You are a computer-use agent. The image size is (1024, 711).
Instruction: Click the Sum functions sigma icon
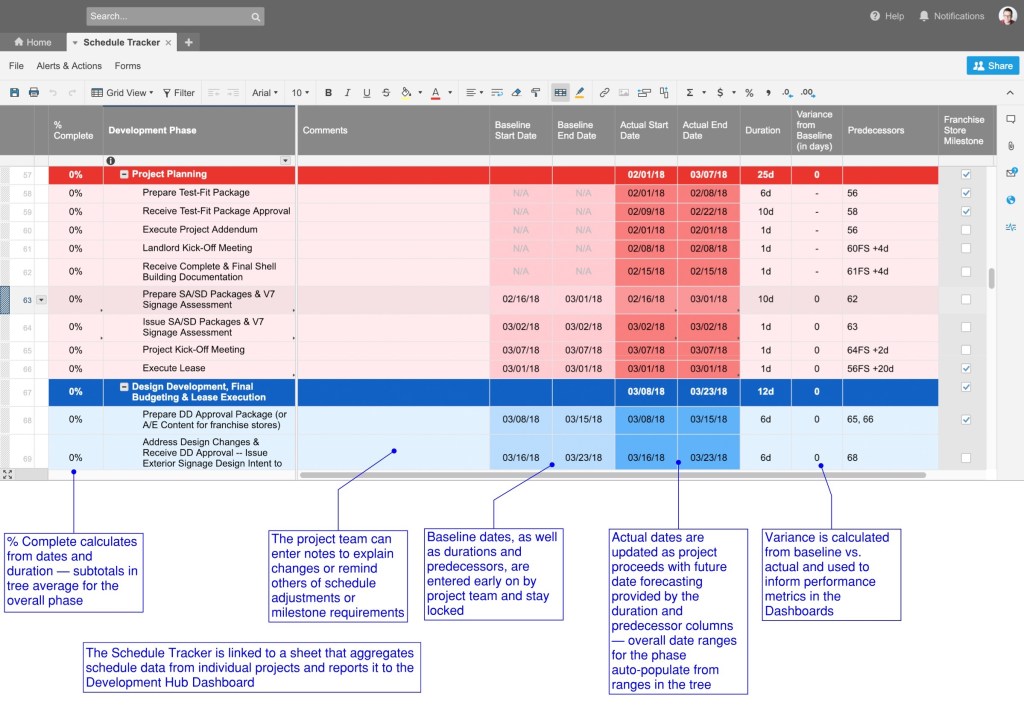(x=689, y=93)
